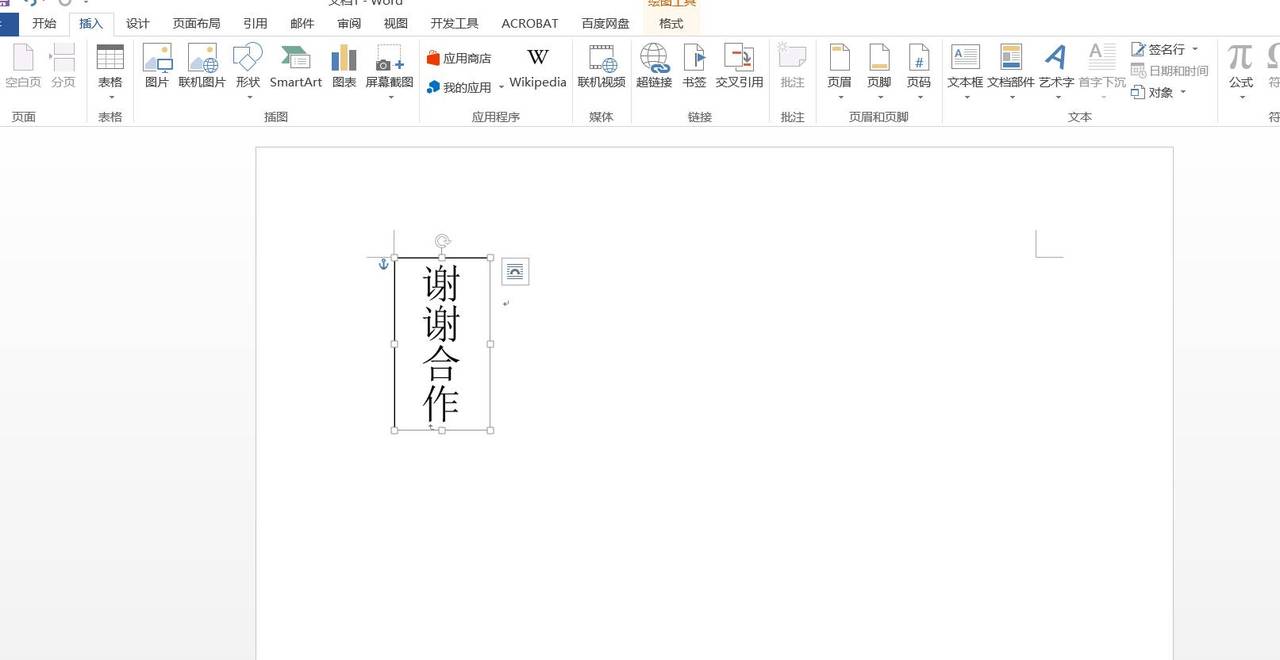Insert a bookmark with 书签 icon
Viewport: 1280px width, 660px height.
click(694, 68)
